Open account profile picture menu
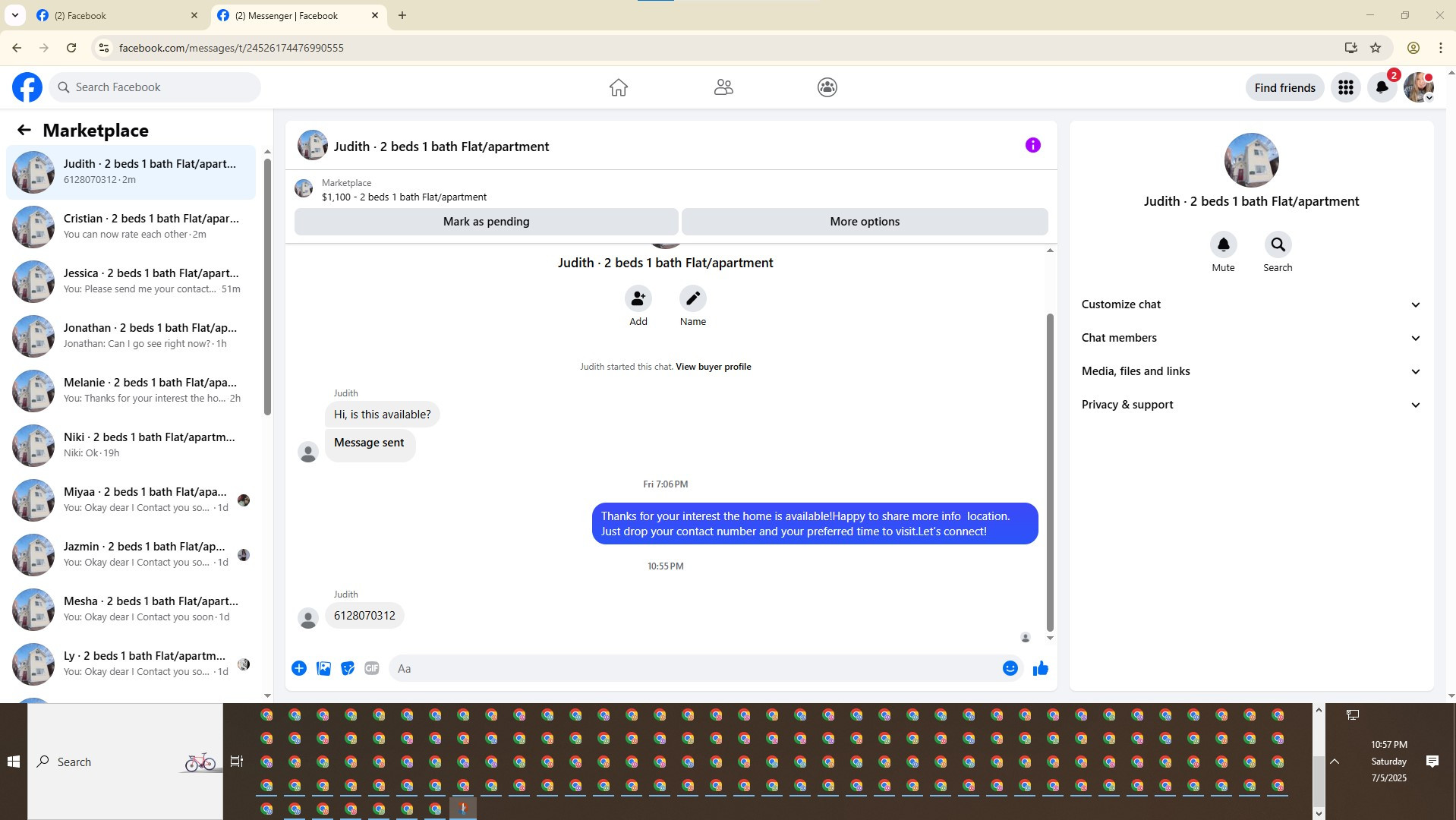The height and width of the screenshot is (820, 1456). pos(1418,87)
